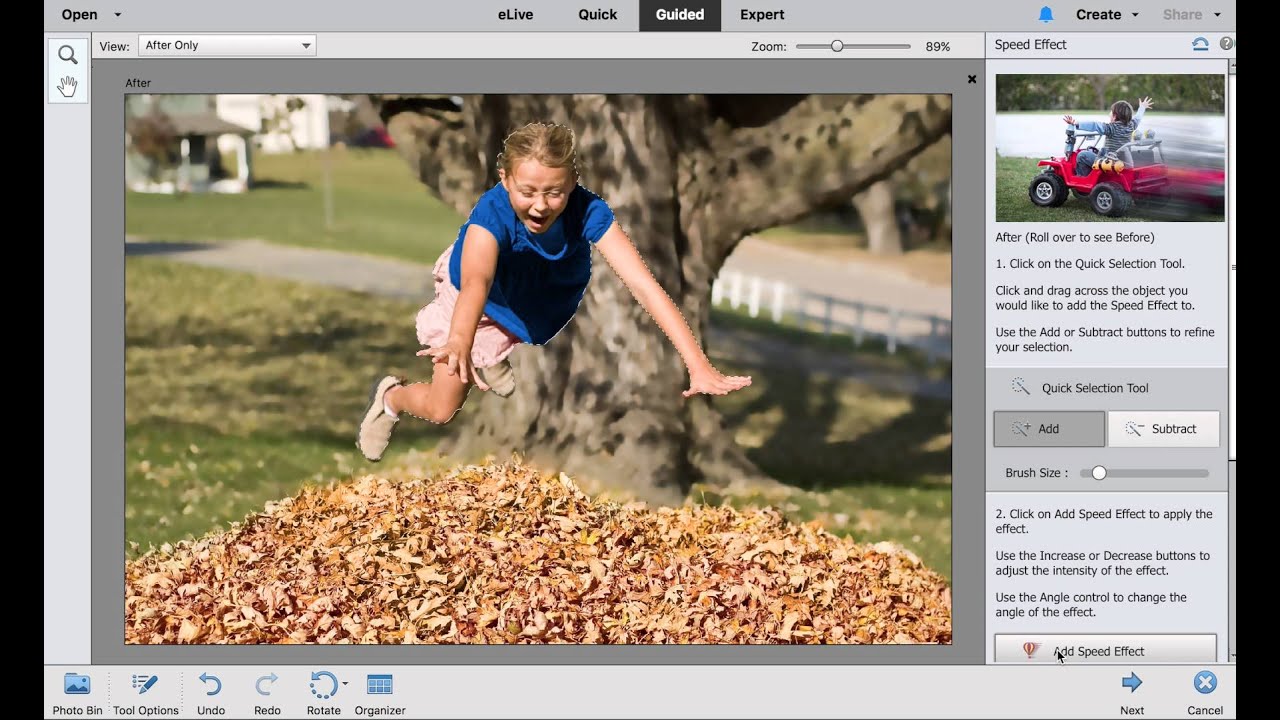1280x720 pixels.
Task: Reset the Speed Effect panel
Action: (x=1200, y=44)
